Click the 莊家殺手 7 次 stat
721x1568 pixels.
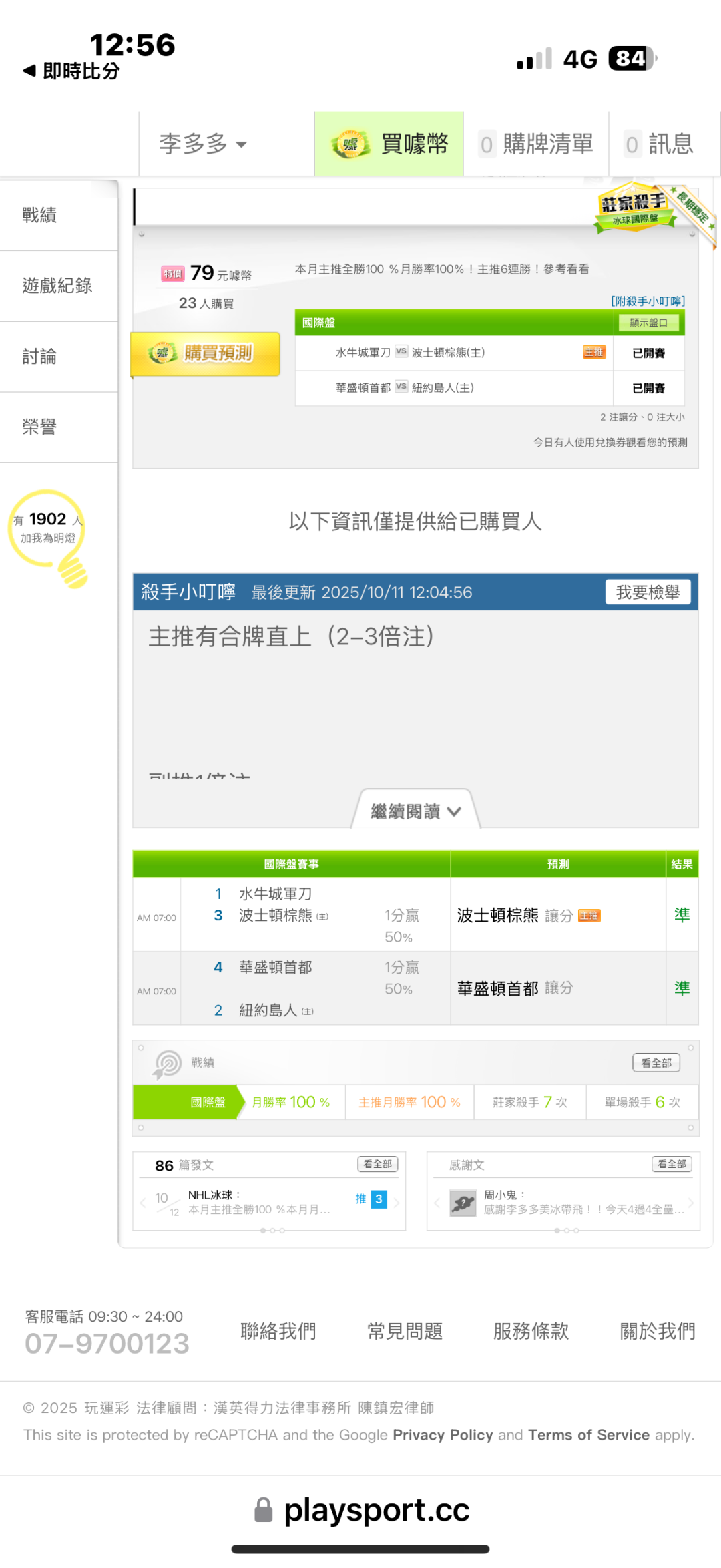pyautogui.click(x=530, y=1102)
